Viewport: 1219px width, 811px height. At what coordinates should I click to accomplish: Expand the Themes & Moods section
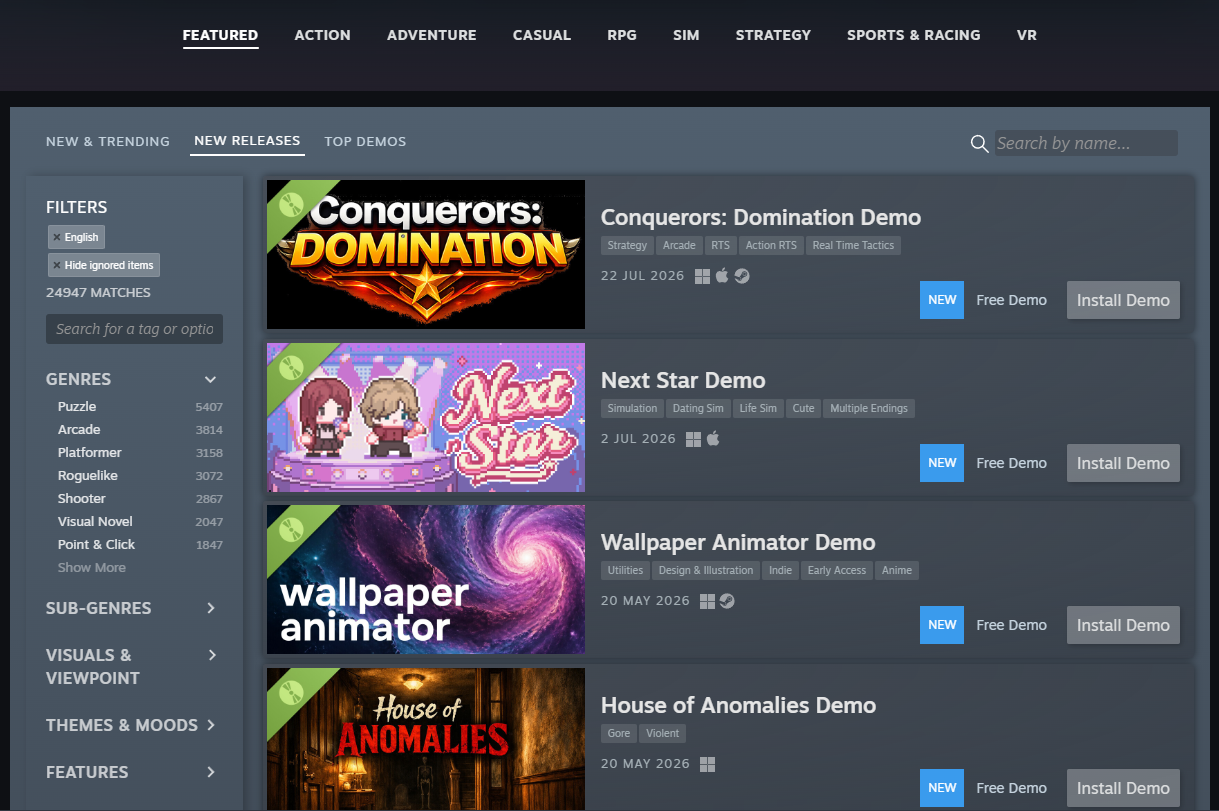pyautogui.click(x=210, y=725)
